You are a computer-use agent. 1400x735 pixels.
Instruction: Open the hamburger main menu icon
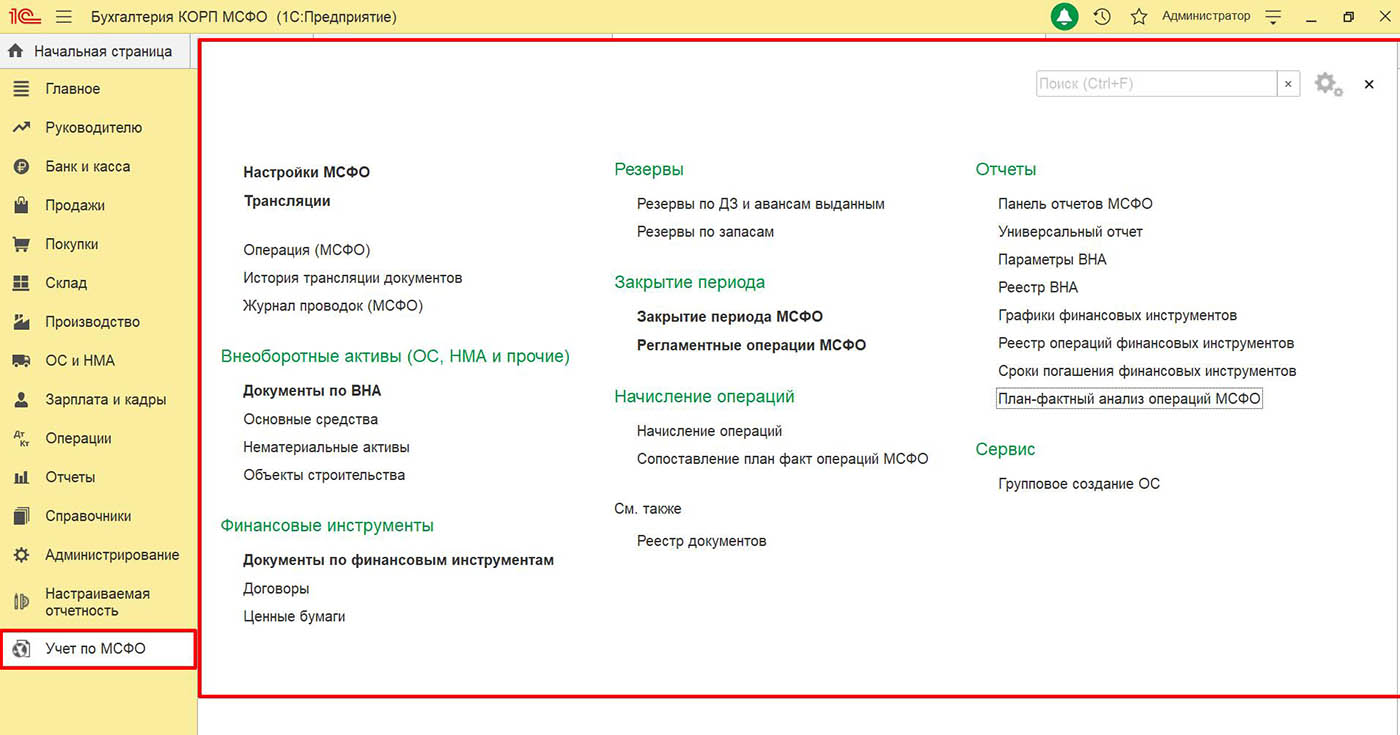coord(64,17)
